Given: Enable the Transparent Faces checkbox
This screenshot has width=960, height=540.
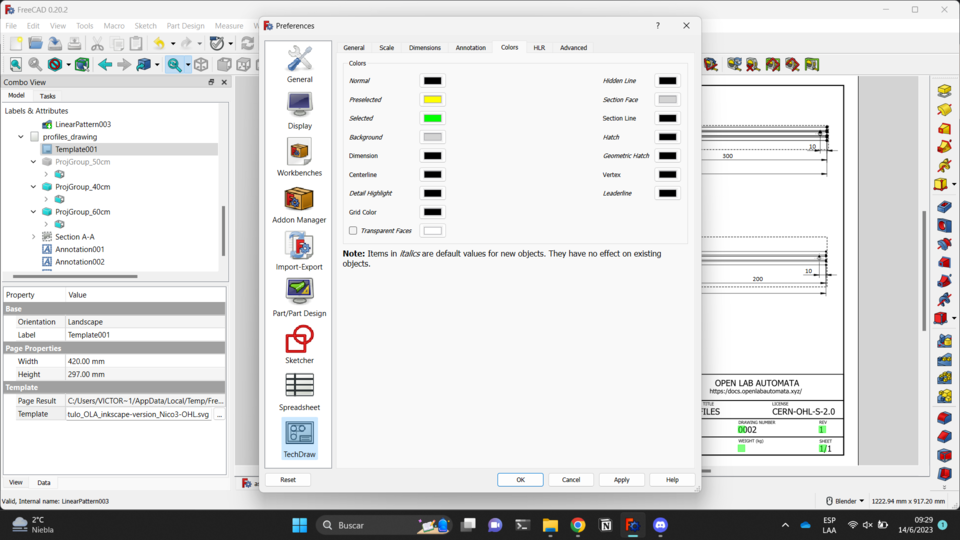Looking at the screenshot, I should (x=353, y=231).
